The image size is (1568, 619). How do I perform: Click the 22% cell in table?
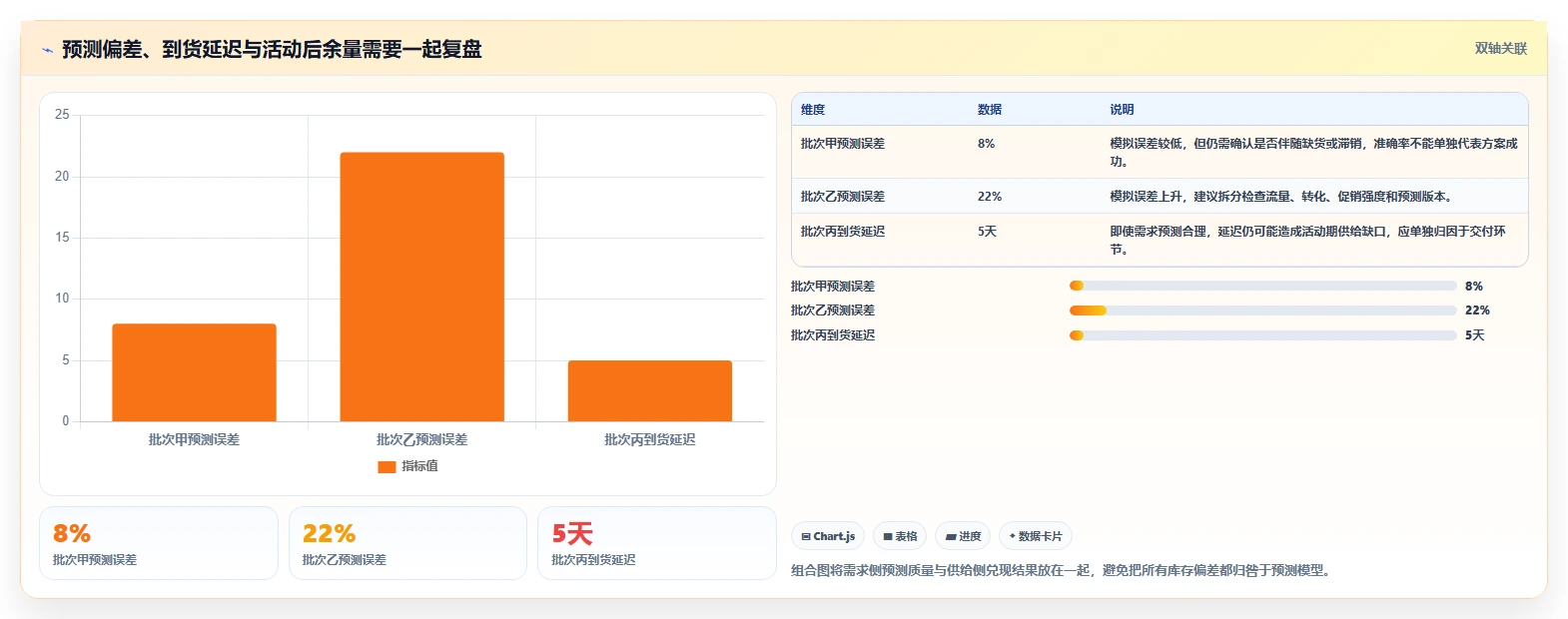coord(990,197)
